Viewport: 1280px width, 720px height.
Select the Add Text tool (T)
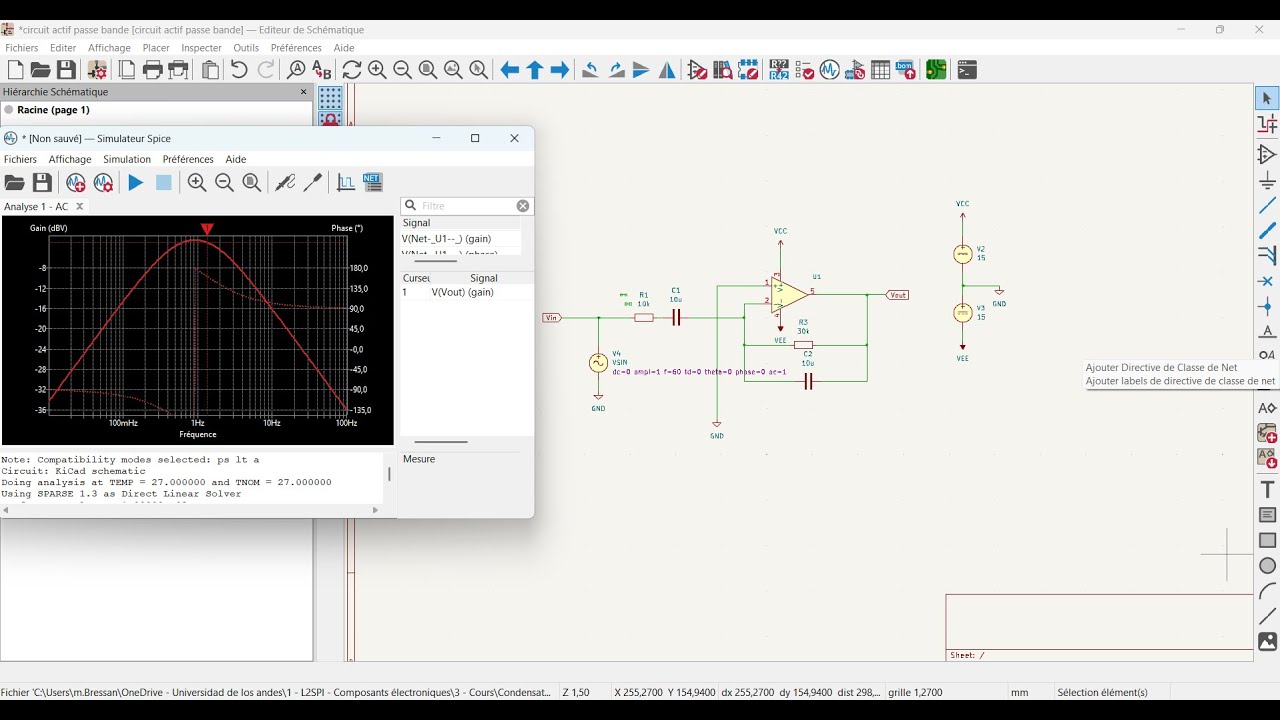(1267, 490)
